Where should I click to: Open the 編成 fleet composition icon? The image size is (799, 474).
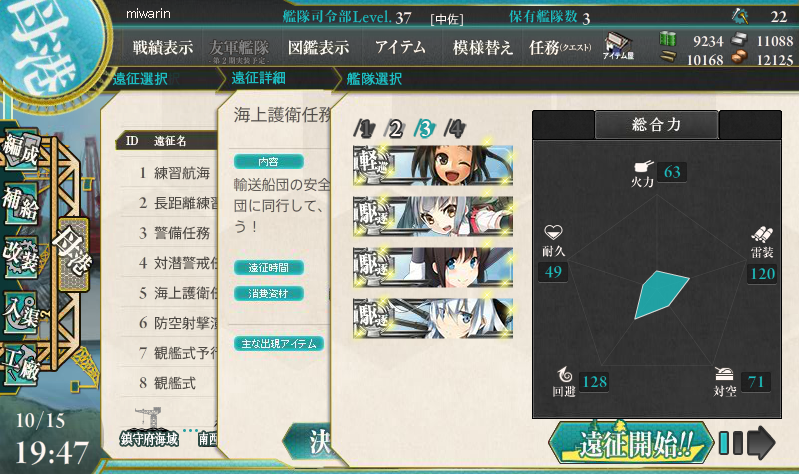tap(21, 149)
